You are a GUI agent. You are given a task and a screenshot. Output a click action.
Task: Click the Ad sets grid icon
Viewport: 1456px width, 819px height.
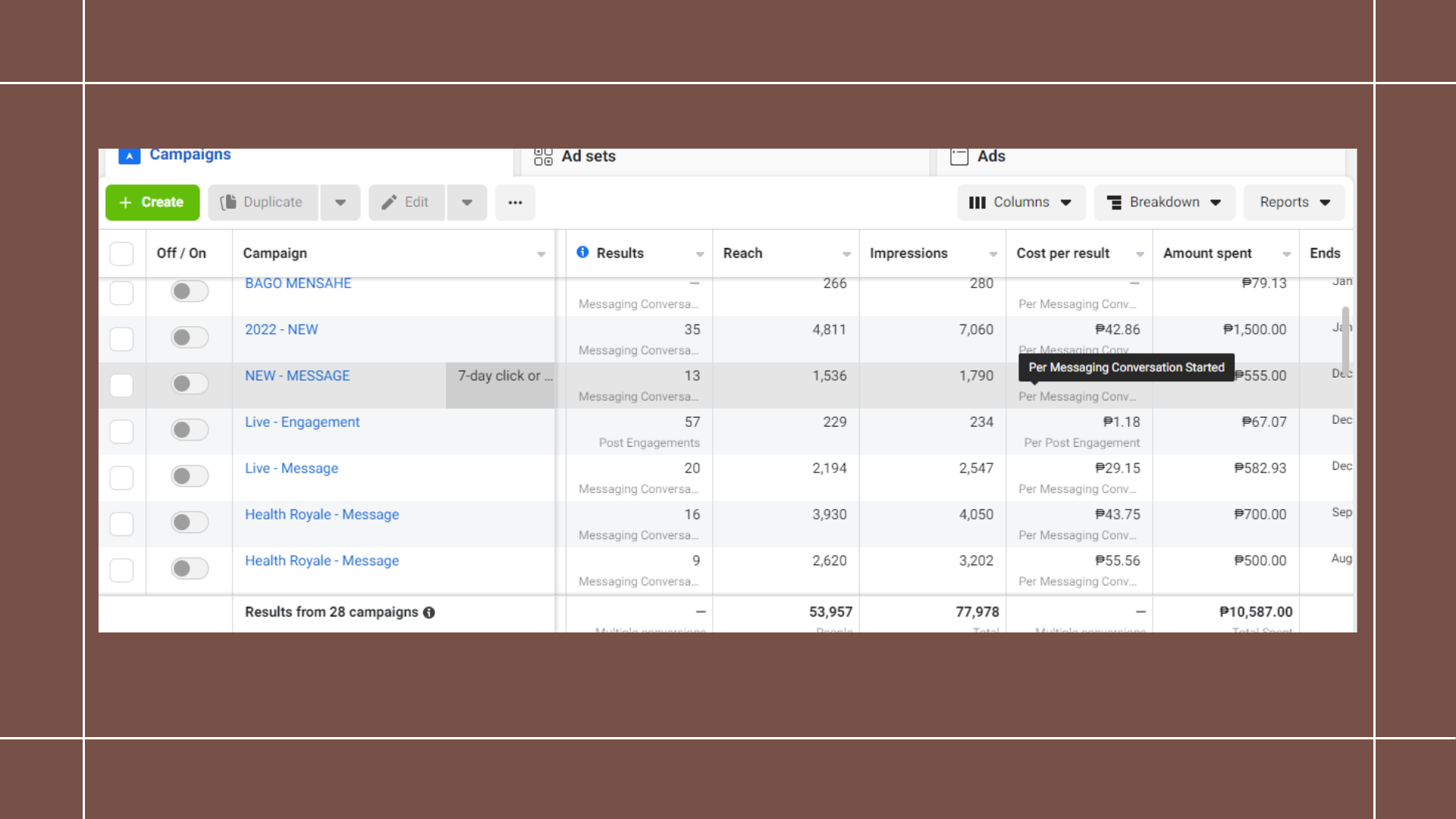543,156
